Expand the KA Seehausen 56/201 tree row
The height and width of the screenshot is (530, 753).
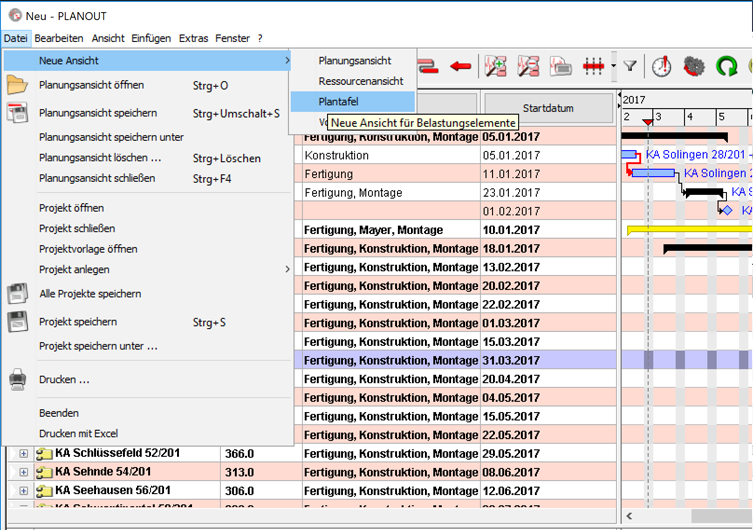point(23,491)
